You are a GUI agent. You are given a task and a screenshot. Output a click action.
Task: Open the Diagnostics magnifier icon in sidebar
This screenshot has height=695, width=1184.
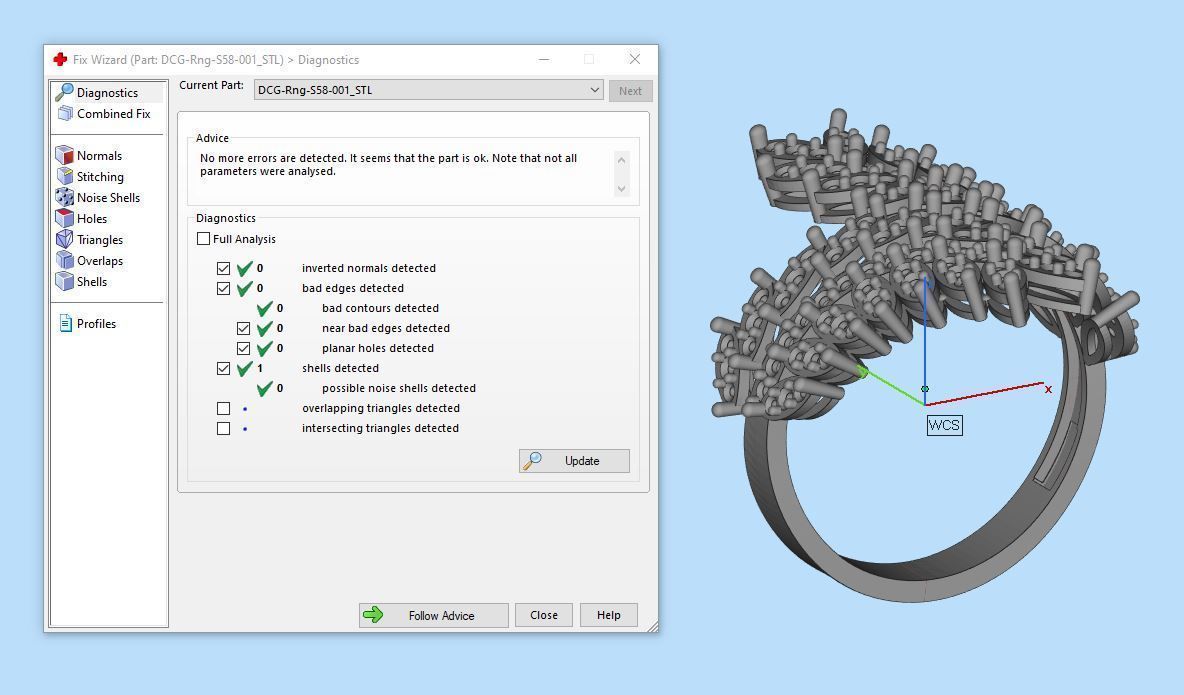(65, 92)
